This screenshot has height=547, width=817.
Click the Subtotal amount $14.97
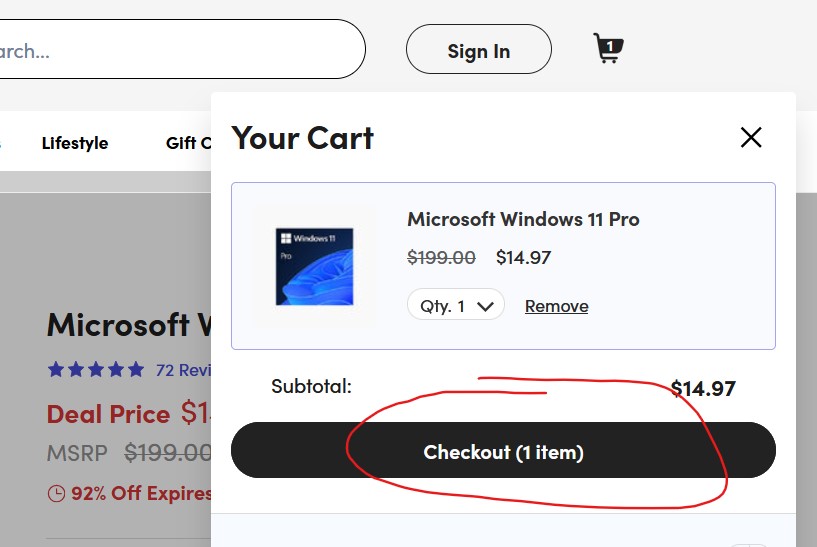(703, 388)
